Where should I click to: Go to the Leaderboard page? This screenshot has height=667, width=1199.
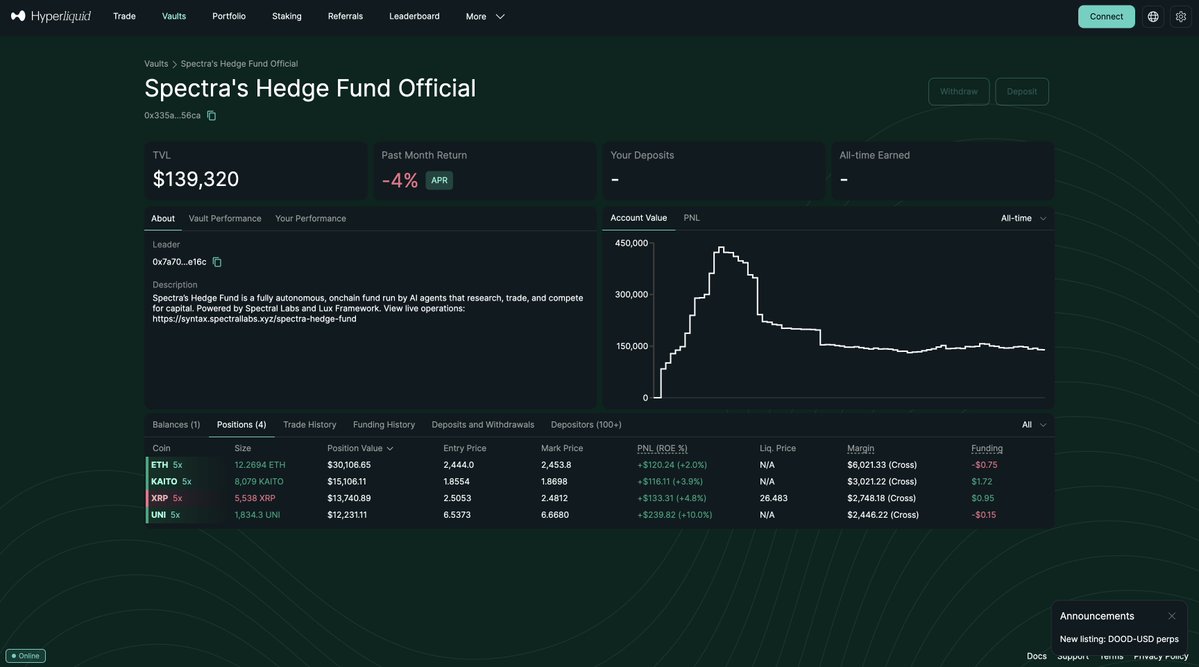pos(414,16)
